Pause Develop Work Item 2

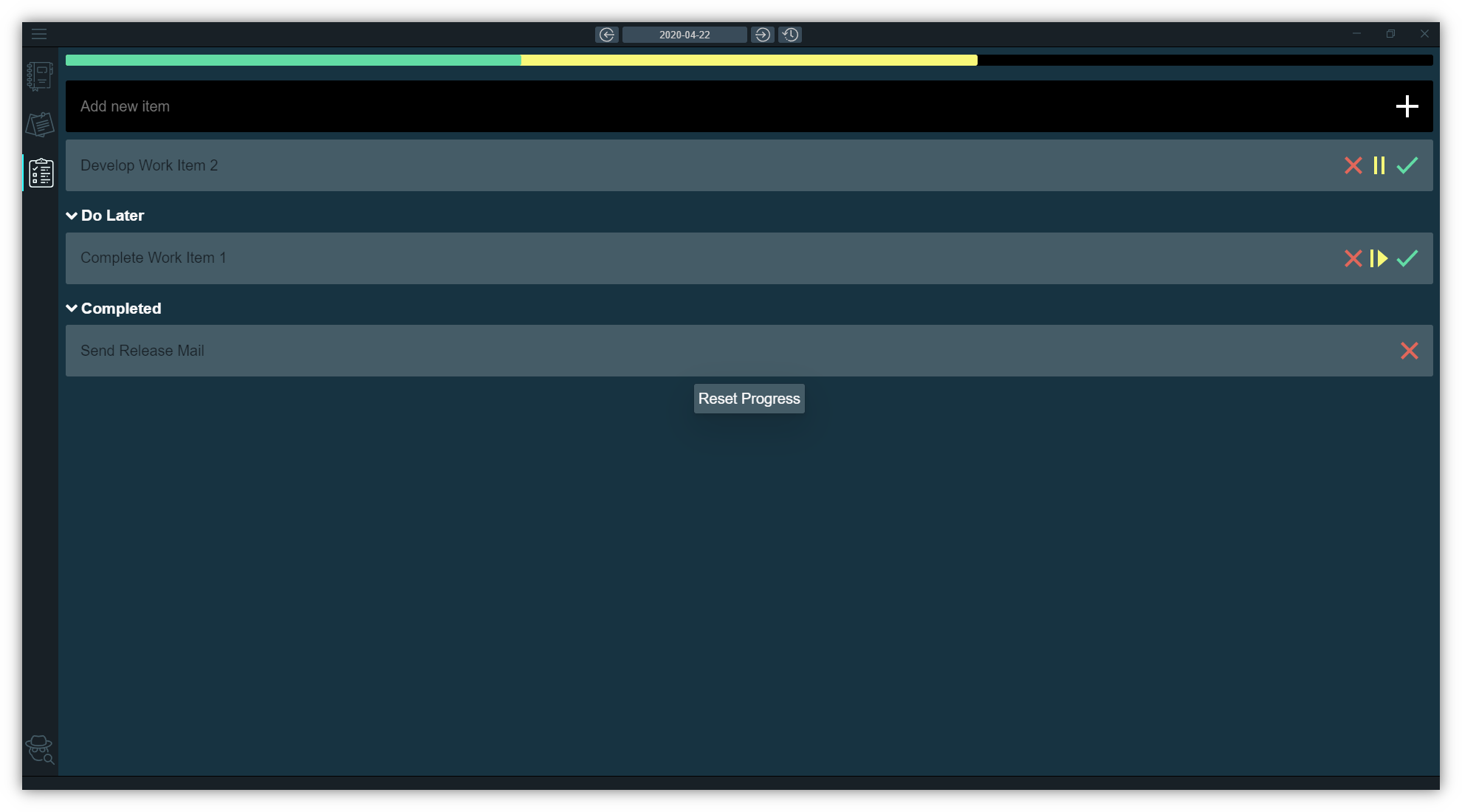pyautogui.click(x=1379, y=165)
